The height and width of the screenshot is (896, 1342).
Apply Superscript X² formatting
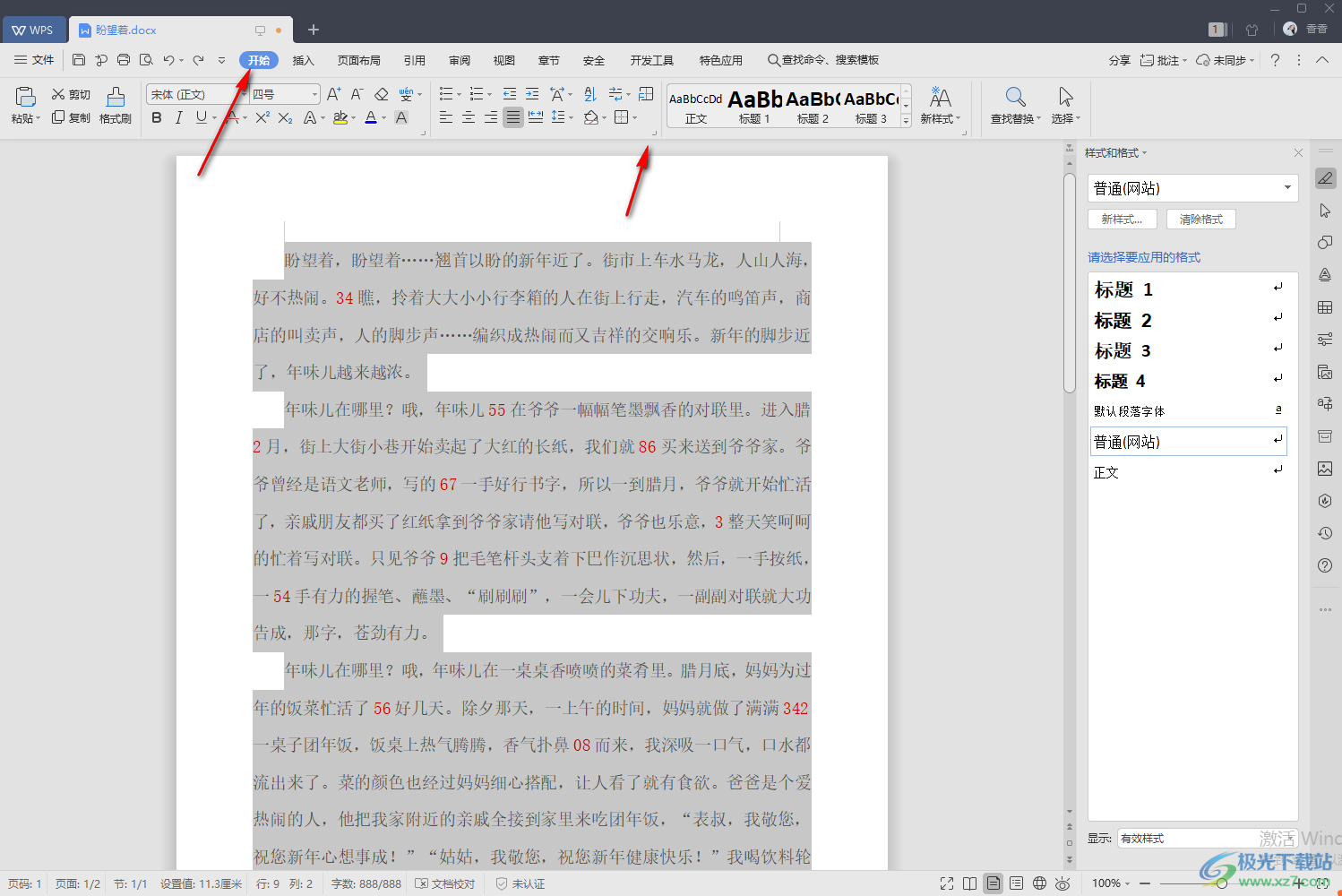point(262,117)
